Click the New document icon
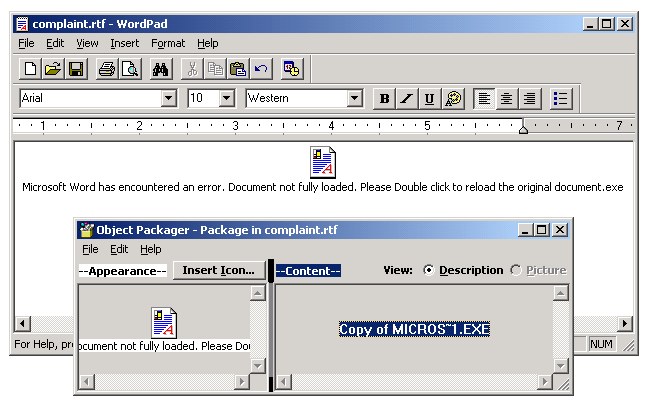Viewport: 648px width, 408px height. coord(31,69)
